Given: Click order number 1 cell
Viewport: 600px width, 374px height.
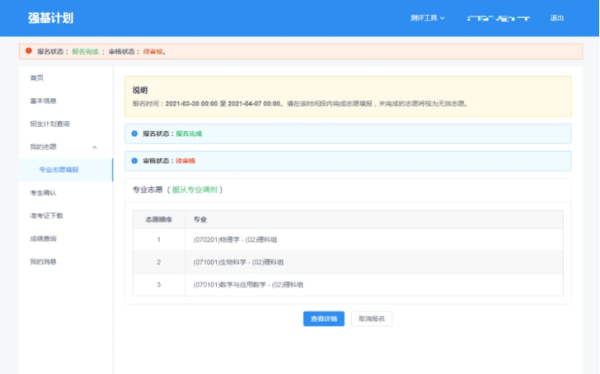Looking at the screenshot, I should pos(159,240).
